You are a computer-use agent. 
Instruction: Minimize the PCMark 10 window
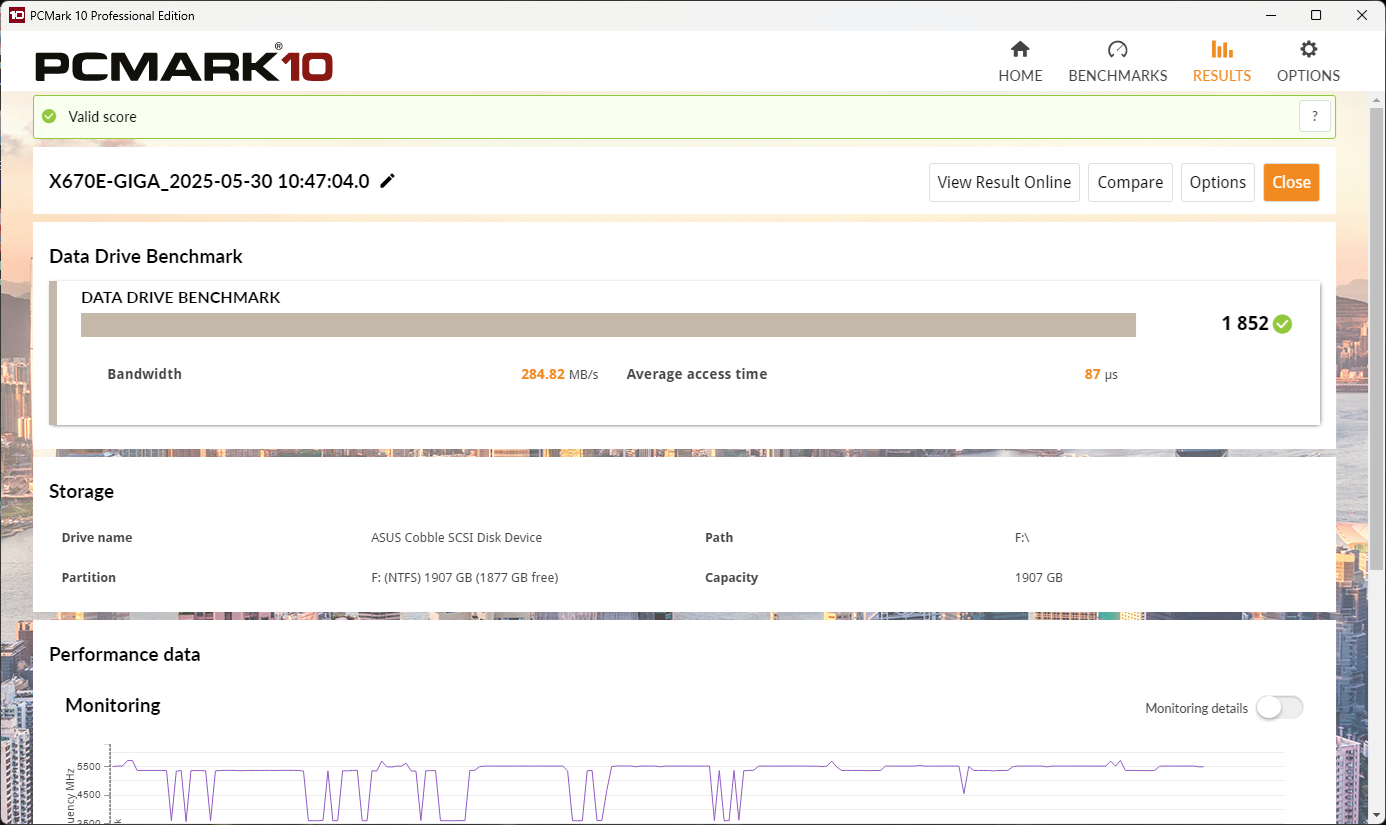click(1270, 15)
